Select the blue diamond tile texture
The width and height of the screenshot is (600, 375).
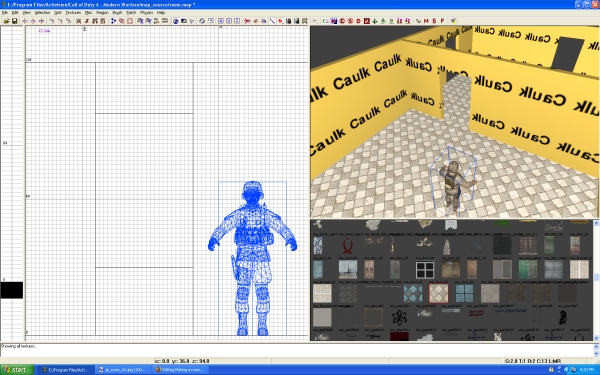(x=413, y=293)
